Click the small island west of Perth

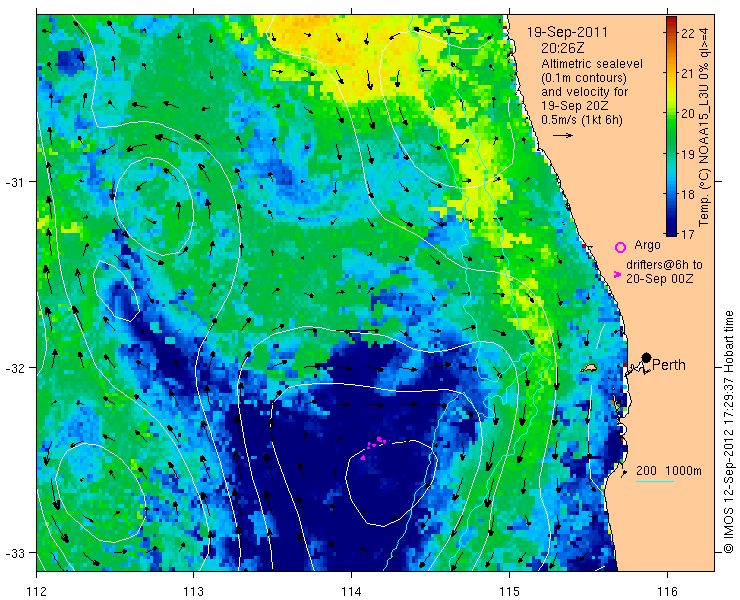589,368
